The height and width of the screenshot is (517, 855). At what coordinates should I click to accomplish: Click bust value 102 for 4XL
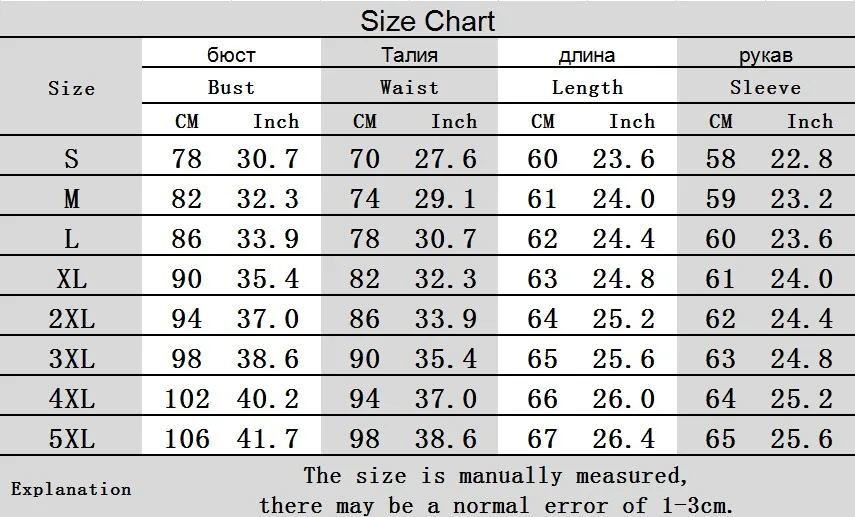tap(187, 399)
